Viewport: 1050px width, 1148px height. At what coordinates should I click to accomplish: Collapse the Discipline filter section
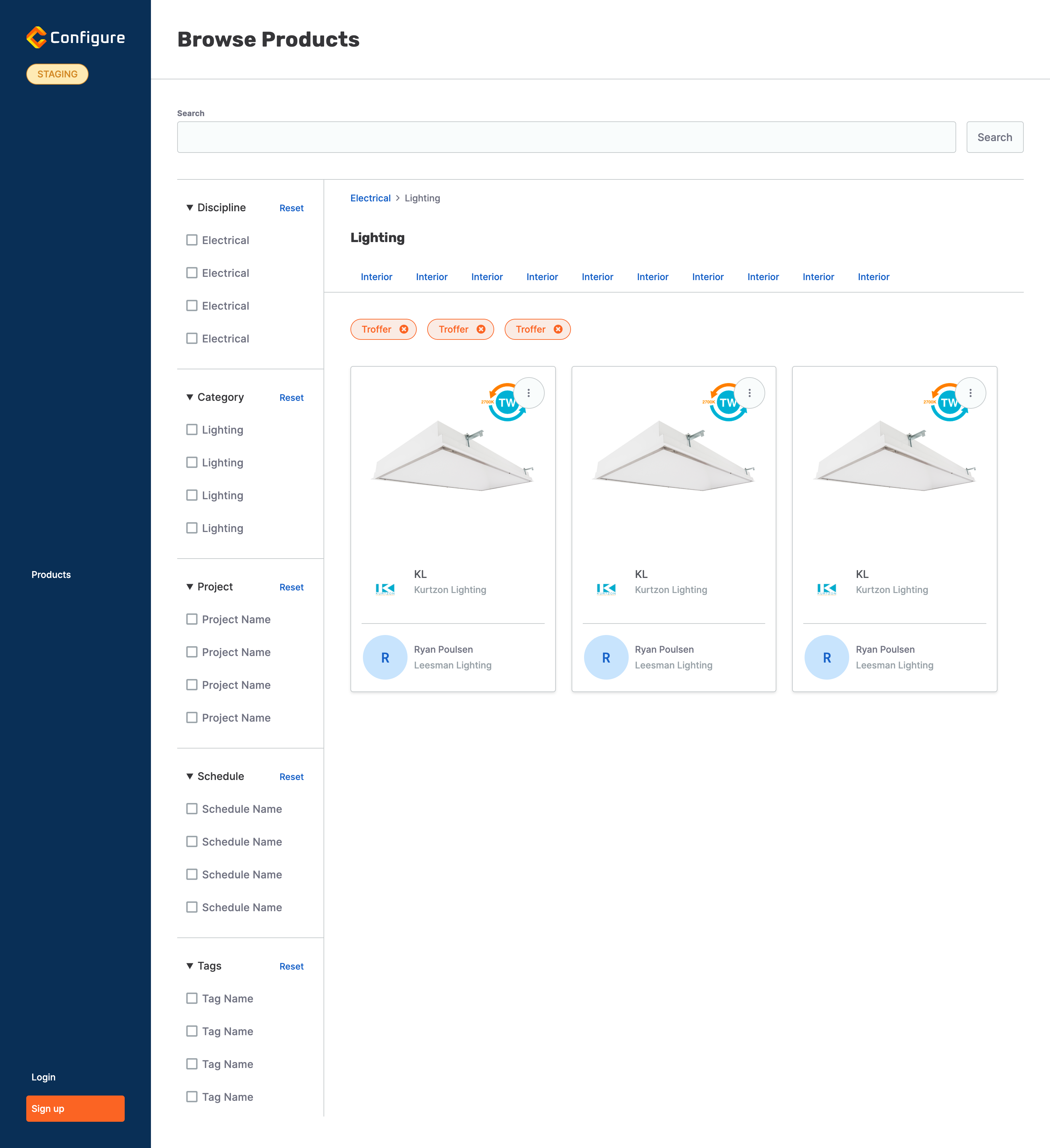click(190, 208)
